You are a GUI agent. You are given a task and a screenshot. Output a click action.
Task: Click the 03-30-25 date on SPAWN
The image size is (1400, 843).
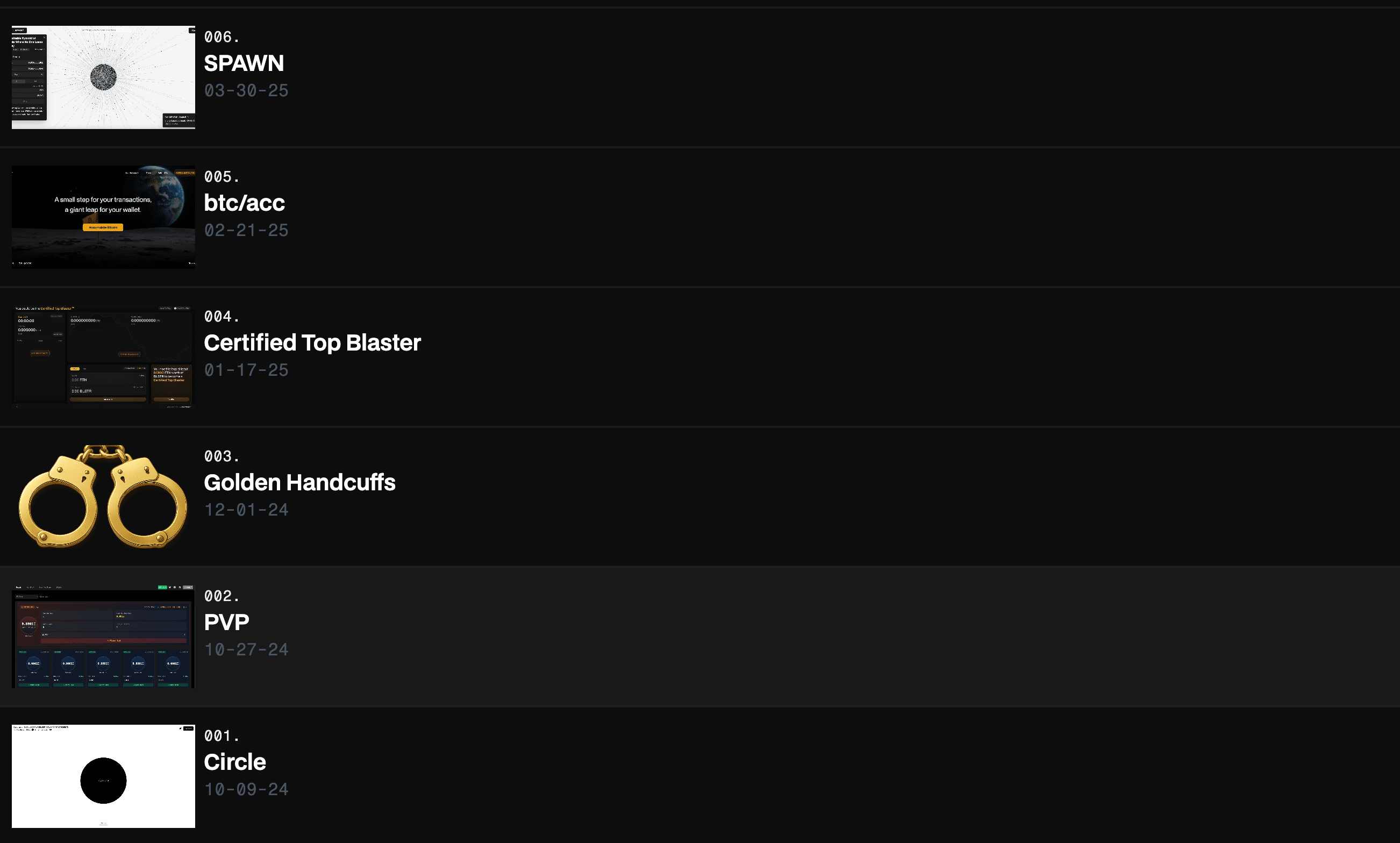(246, 90)
